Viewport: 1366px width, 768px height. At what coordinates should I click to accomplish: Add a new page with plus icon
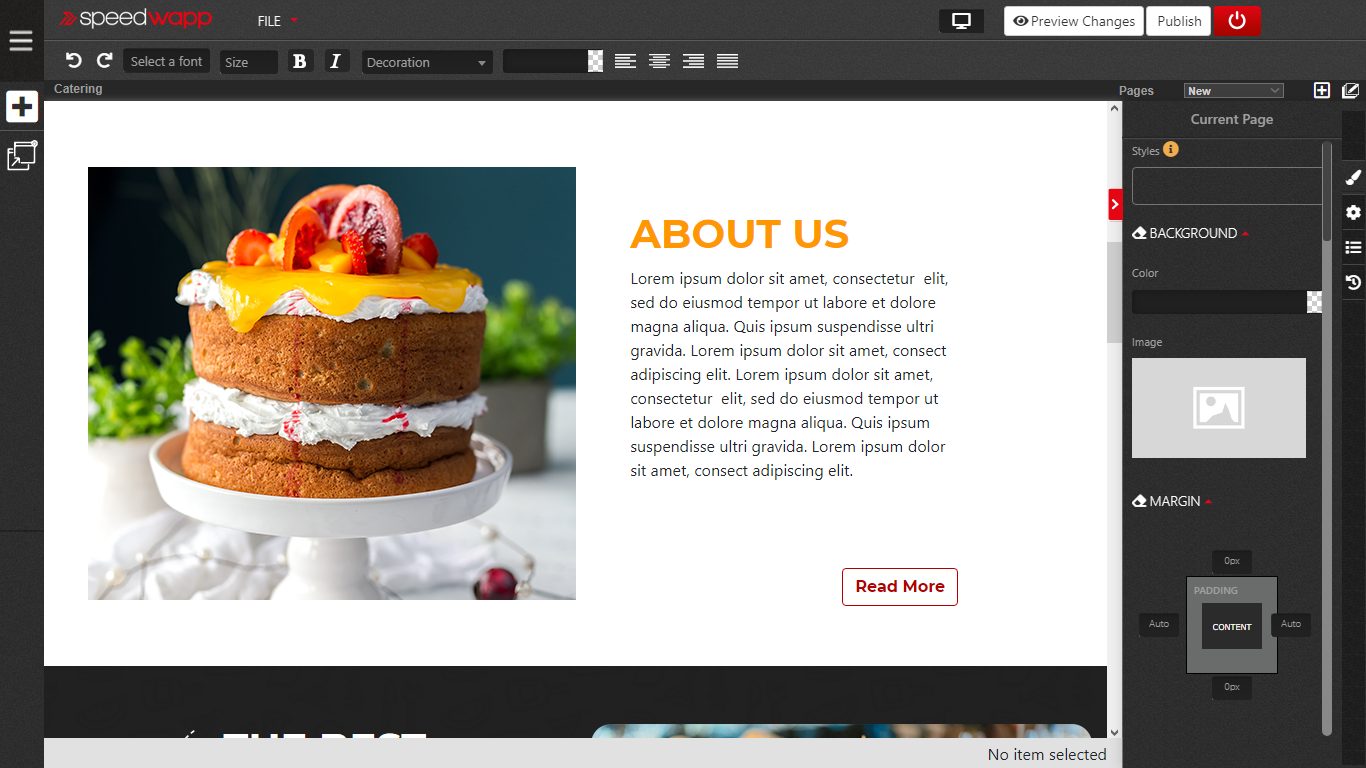click(1322, 91)
